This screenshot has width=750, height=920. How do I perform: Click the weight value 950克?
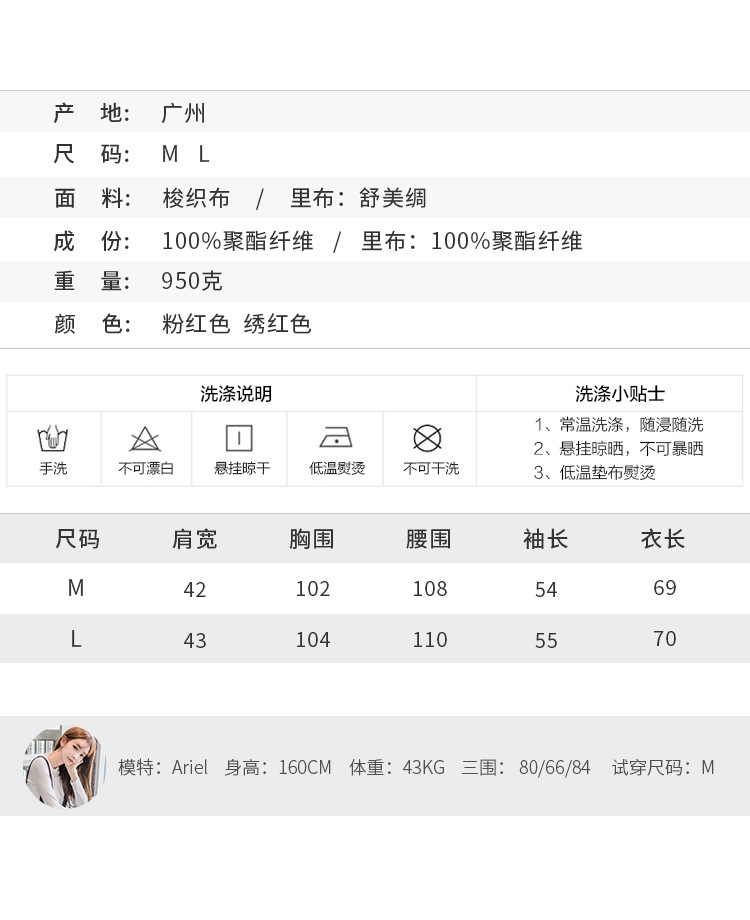coord(192,281)
